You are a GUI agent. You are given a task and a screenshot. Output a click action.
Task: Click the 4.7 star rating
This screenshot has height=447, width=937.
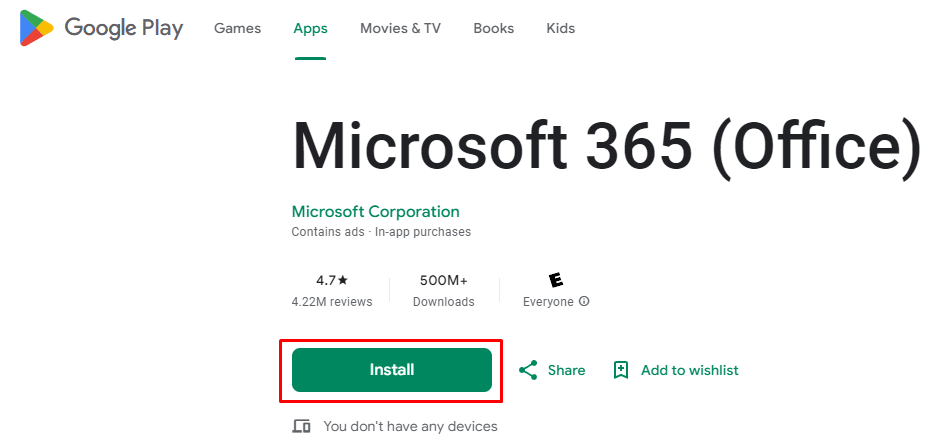(x=332, y=280)
